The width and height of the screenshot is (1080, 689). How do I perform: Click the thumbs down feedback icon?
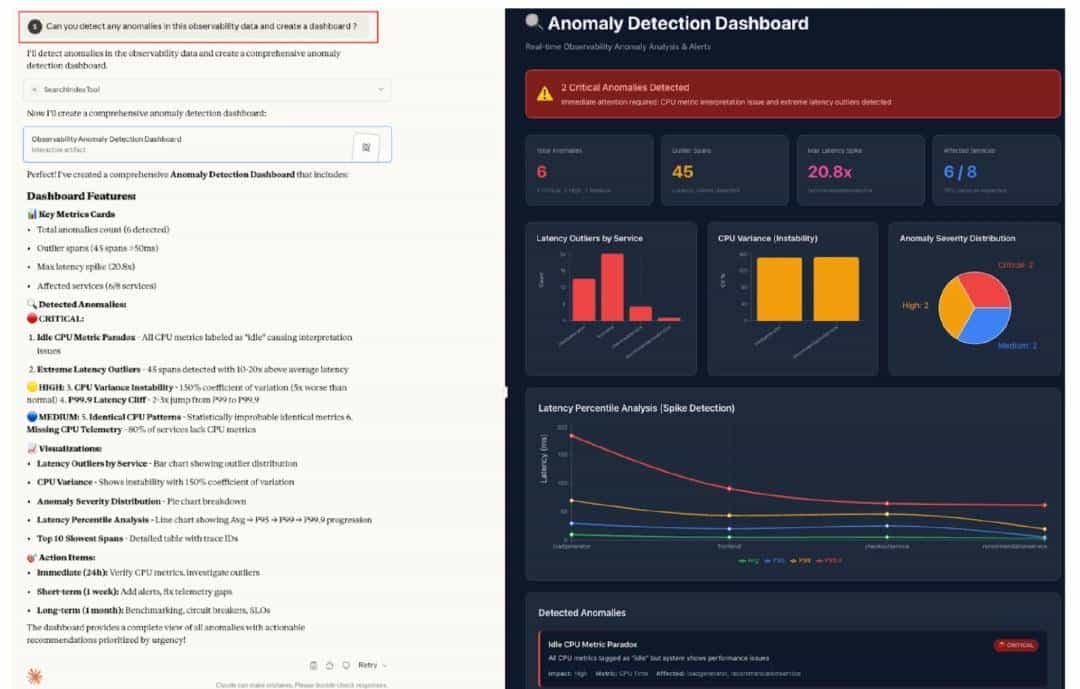click(x=345, y=665)
